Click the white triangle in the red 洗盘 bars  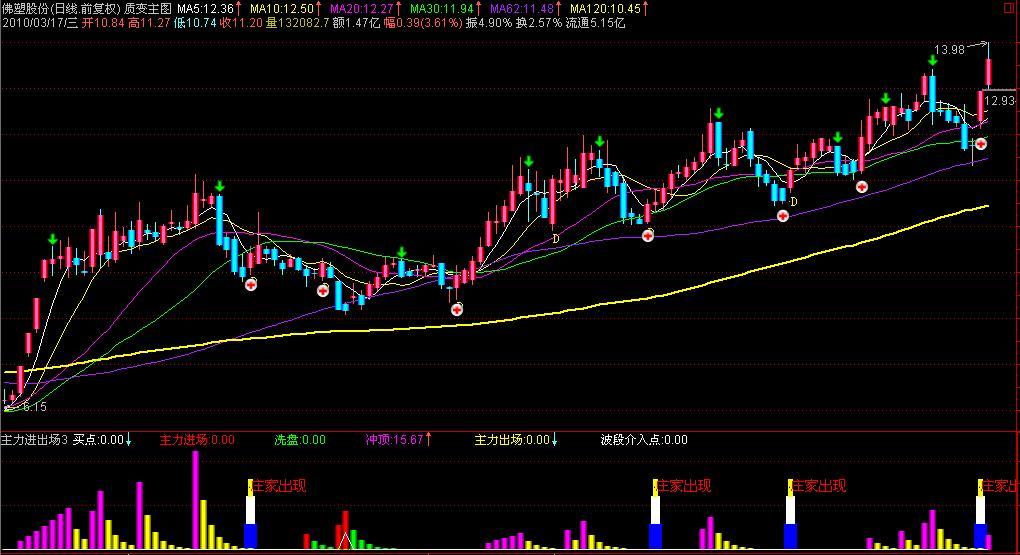point(345,540)
